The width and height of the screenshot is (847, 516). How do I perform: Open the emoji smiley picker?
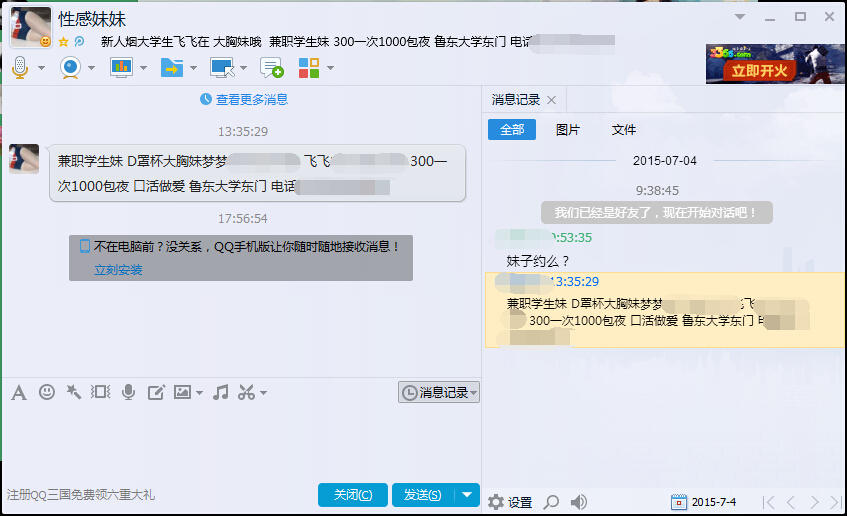click(x=47, y=392)
